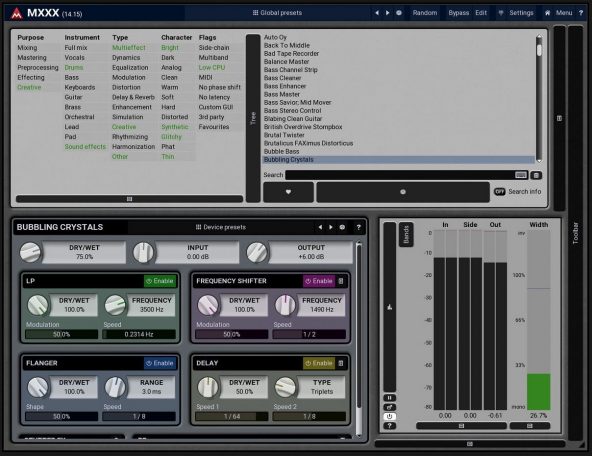Click the round icon beside global preset arrows
Image resolution: width=592 pixels, height=456 pixels.
tap(399, 13)
